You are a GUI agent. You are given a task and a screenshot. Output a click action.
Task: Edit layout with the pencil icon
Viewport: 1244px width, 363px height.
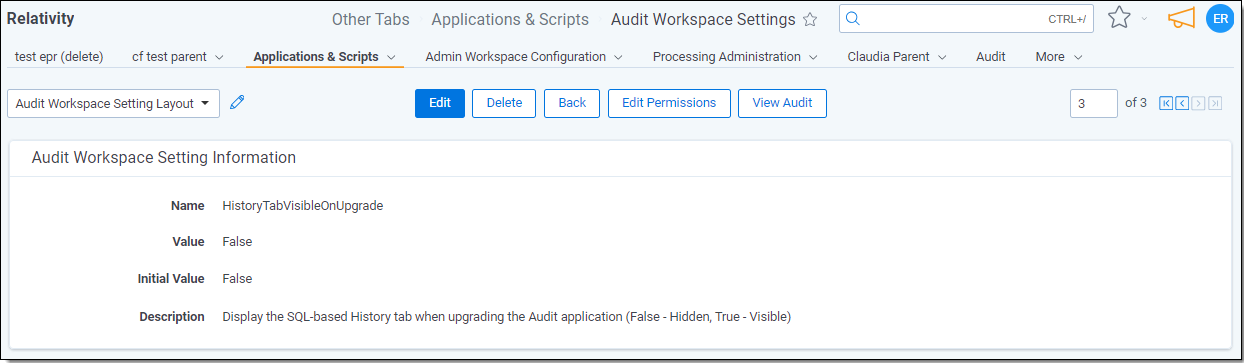(237, 102)
